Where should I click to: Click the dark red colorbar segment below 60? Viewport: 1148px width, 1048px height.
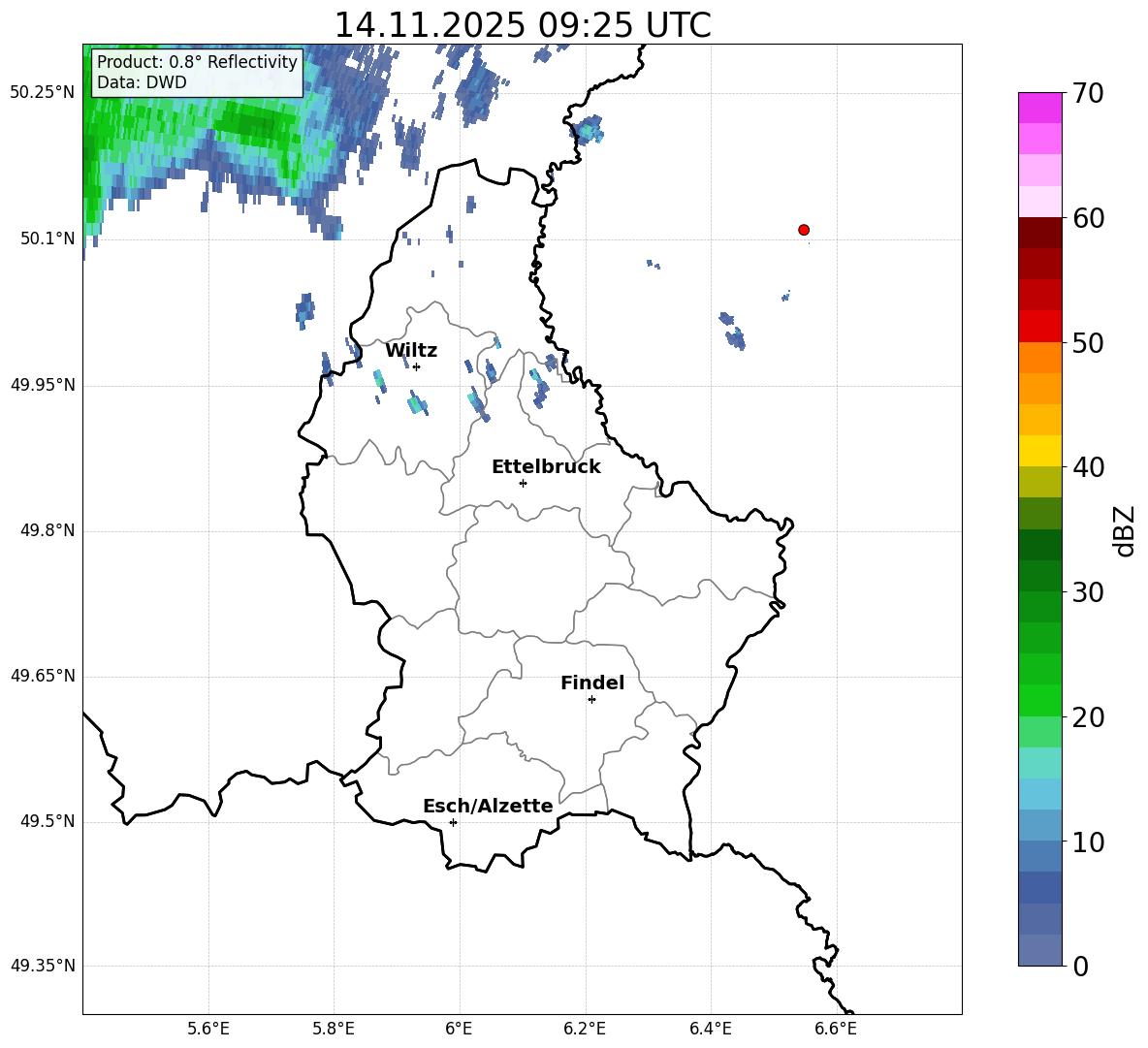pos(1039,233)
